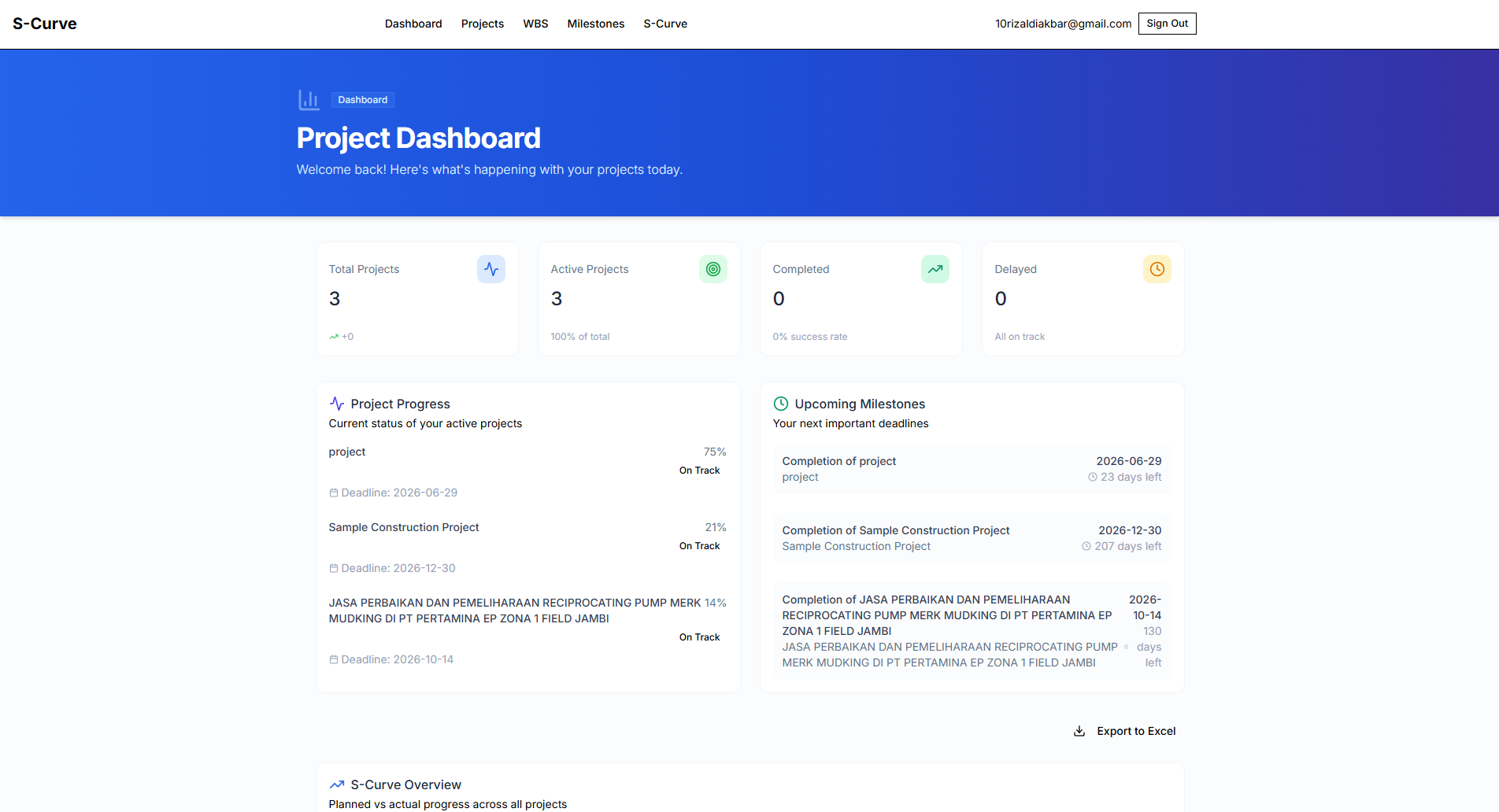Click the Total Projects card
This screenshot has width=1499, height=812.
point(417,299)
